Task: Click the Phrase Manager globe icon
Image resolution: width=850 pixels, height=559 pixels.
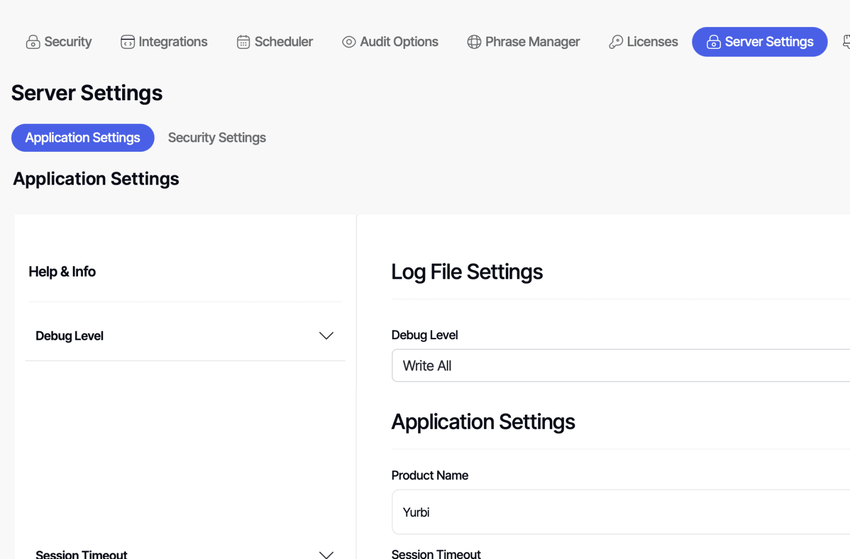Action: 474,42
